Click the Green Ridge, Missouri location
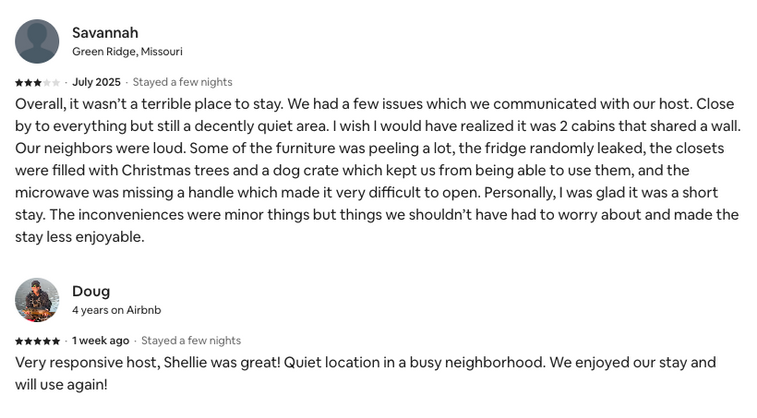Screen dimensions: 757x418 click(127, 51)
